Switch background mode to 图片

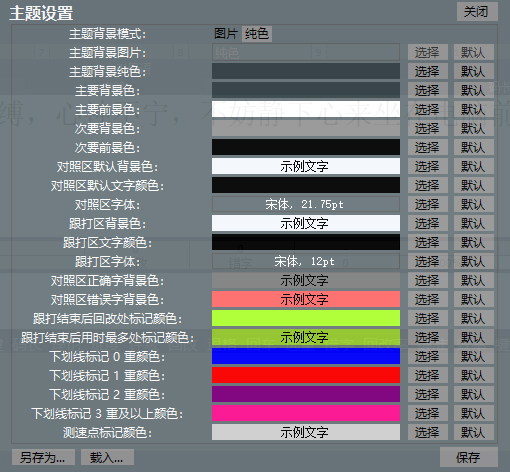coord(226,34)
